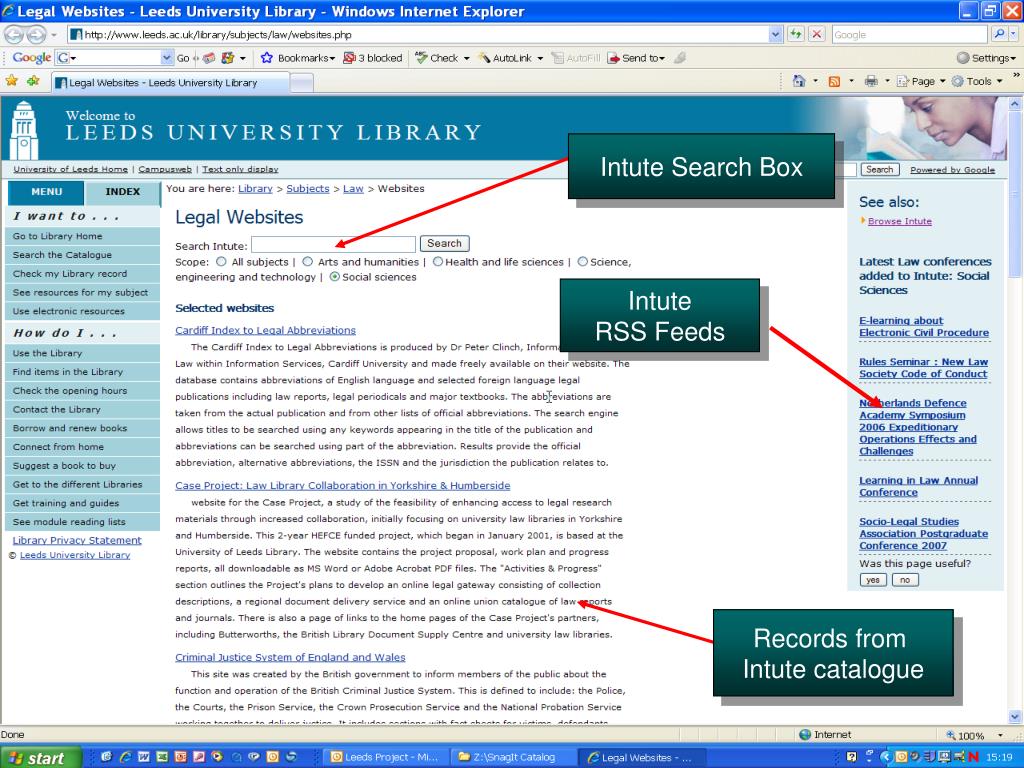Click the Check spelling button
The height and width of the screenshot is (768, 1024).
click(x=443, y=58)
